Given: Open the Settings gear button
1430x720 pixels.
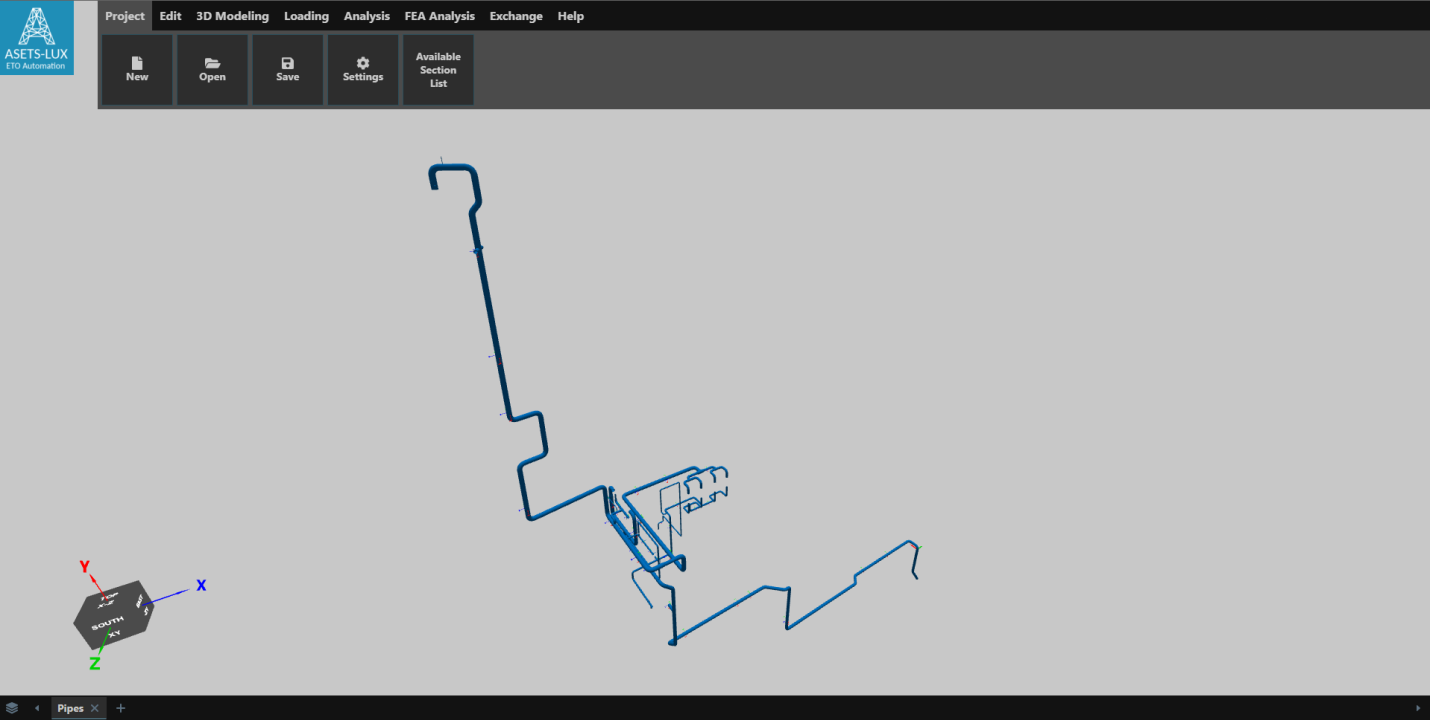Looking at the screenshot, I should (x=363, y=70).
